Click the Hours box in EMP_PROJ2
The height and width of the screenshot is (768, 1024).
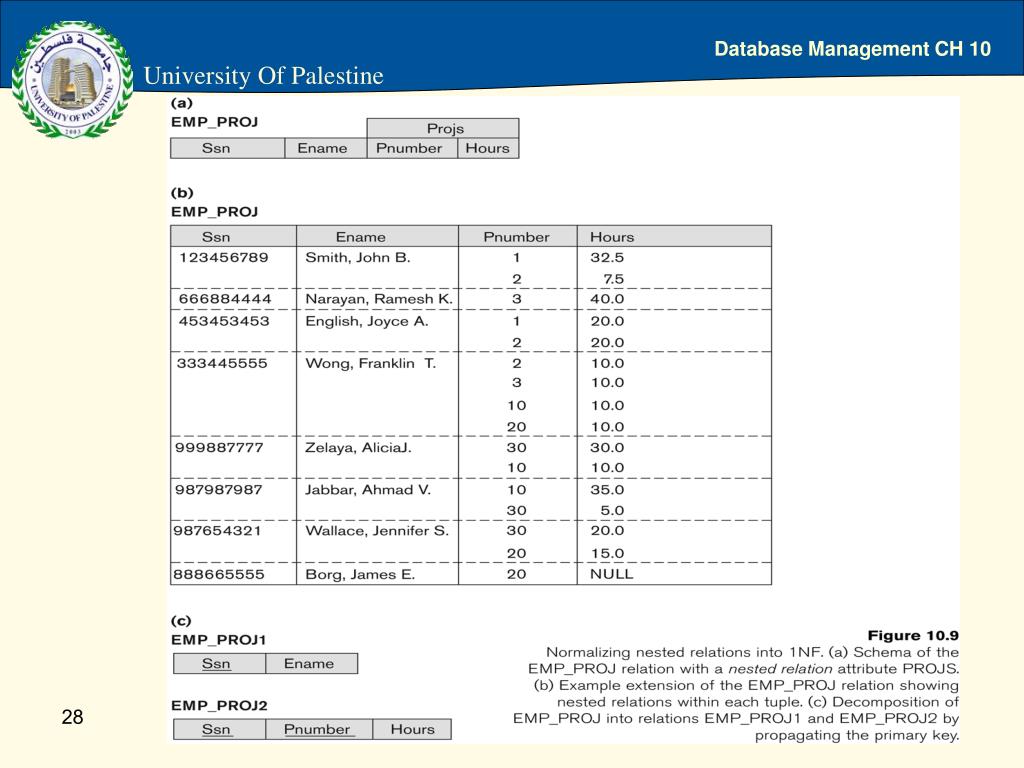coord(412,729)
